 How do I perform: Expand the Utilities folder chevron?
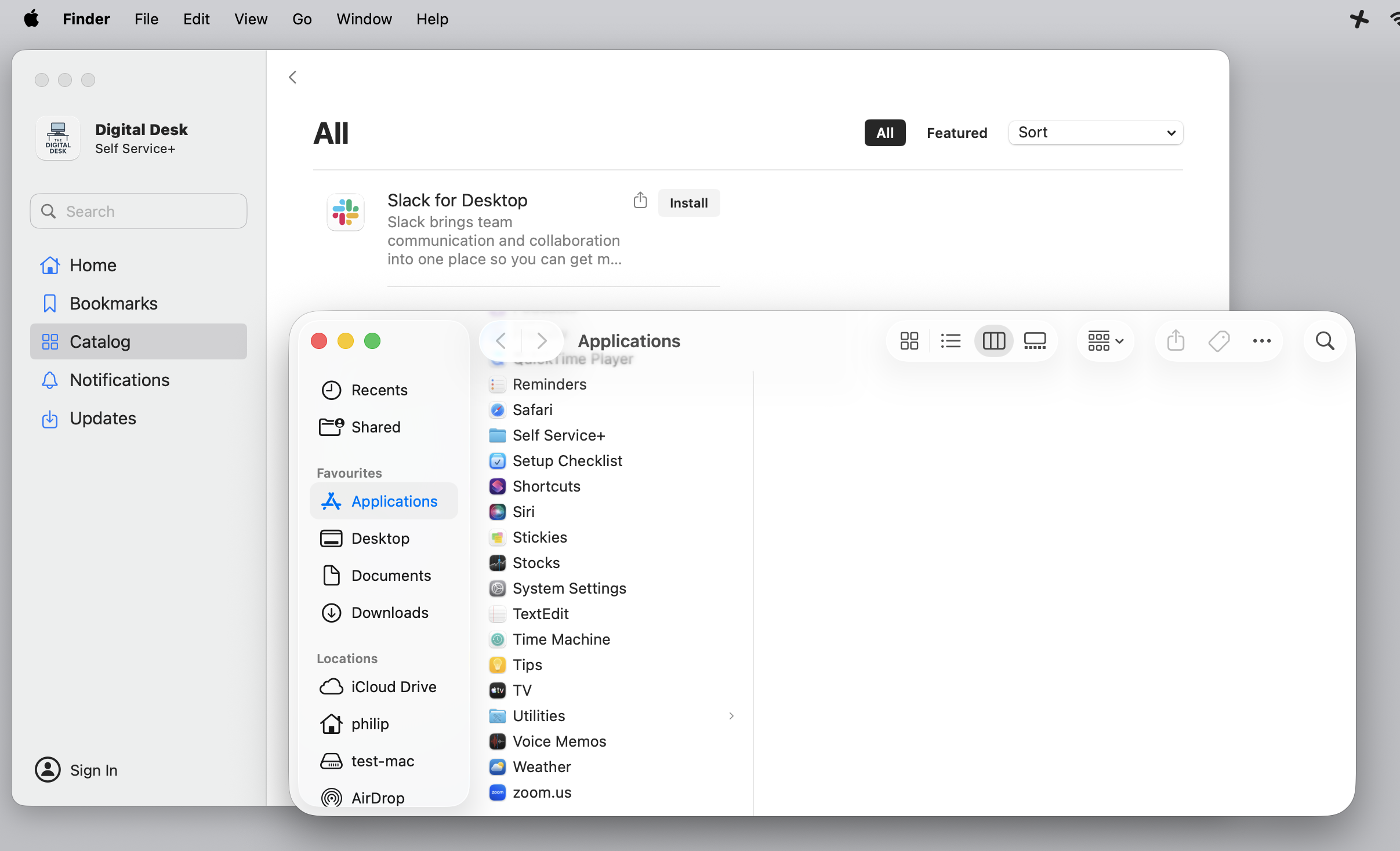pos(731,716)
